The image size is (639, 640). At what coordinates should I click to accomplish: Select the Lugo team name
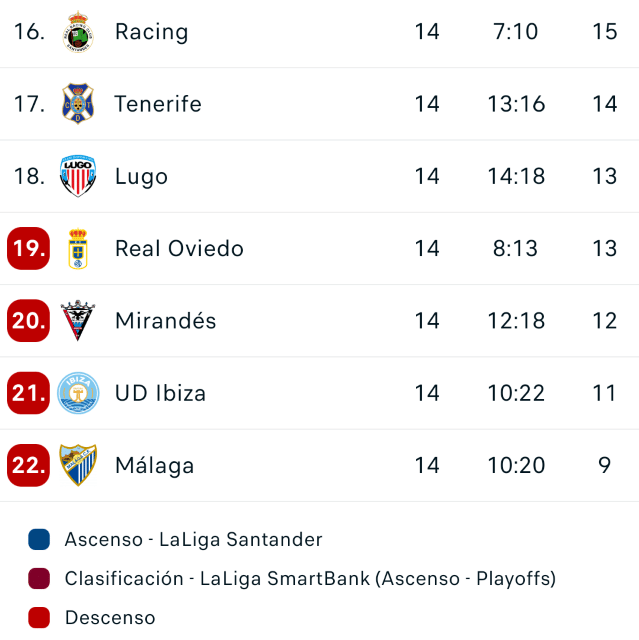[141, 177]
